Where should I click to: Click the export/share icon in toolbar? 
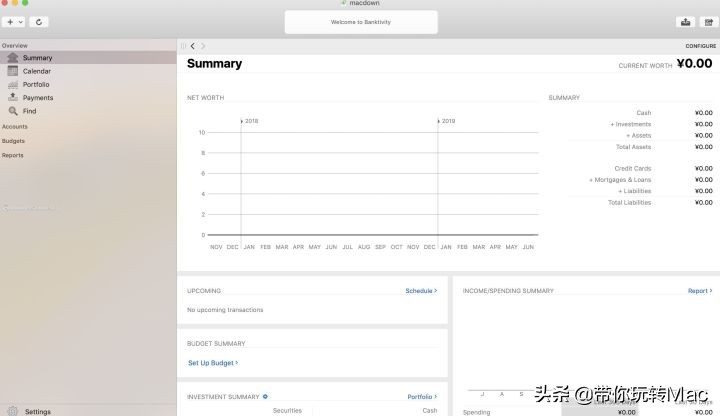(685, 22)
